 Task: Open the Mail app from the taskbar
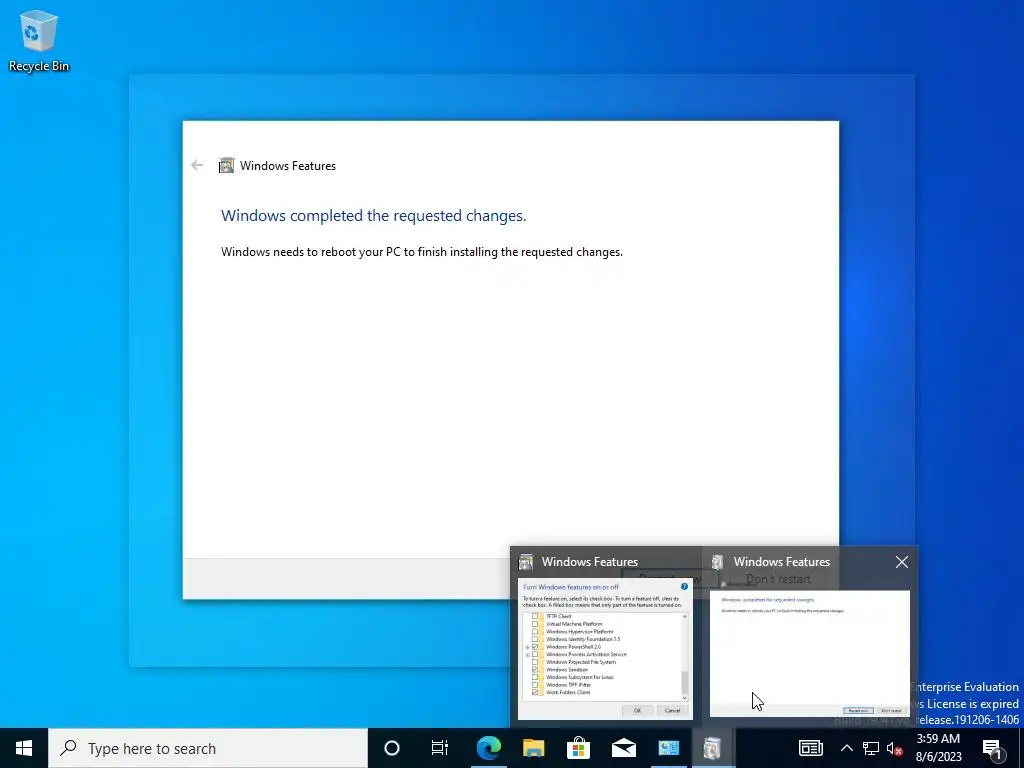tap(624, 748)
